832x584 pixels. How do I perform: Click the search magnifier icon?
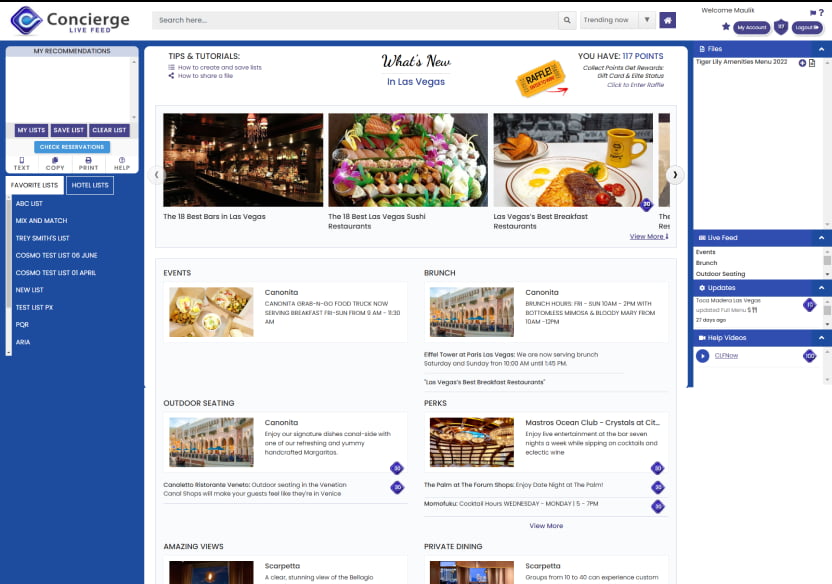pyautogui.click(x=567, y=20)
